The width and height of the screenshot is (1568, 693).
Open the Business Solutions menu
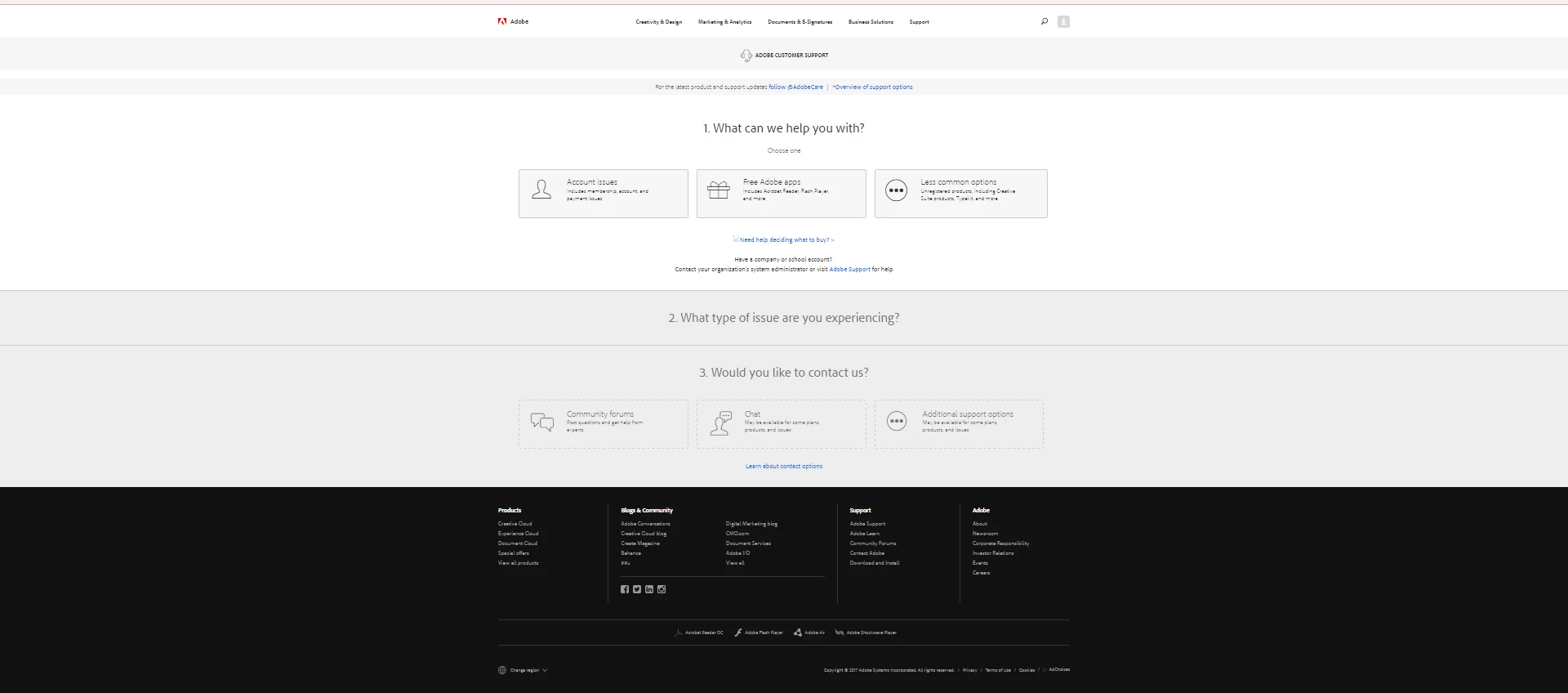click(871, 22)
